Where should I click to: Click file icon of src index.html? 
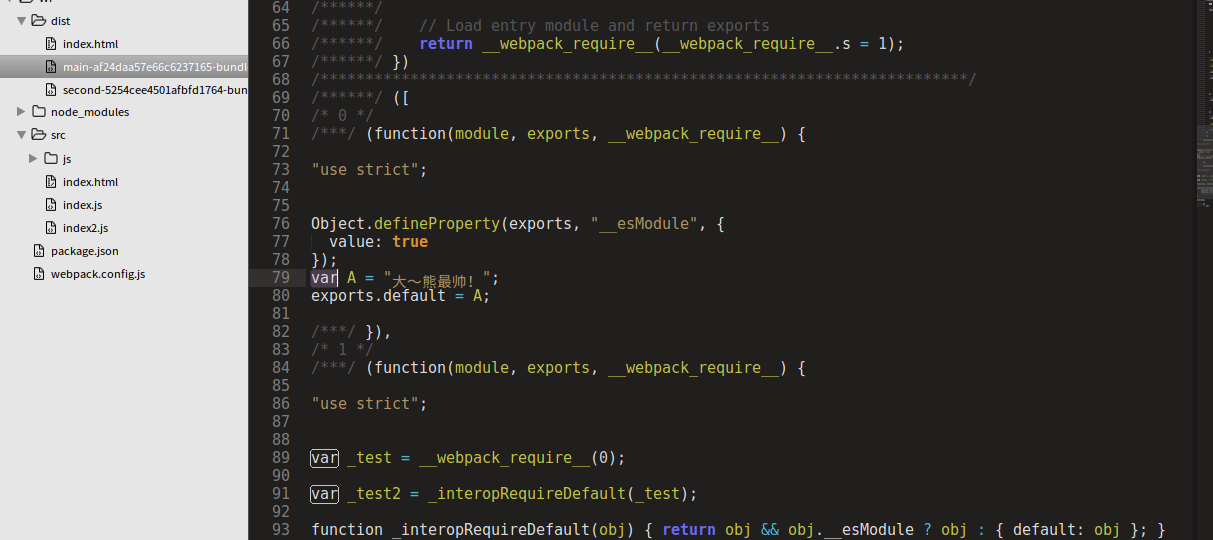coord(52,181)
